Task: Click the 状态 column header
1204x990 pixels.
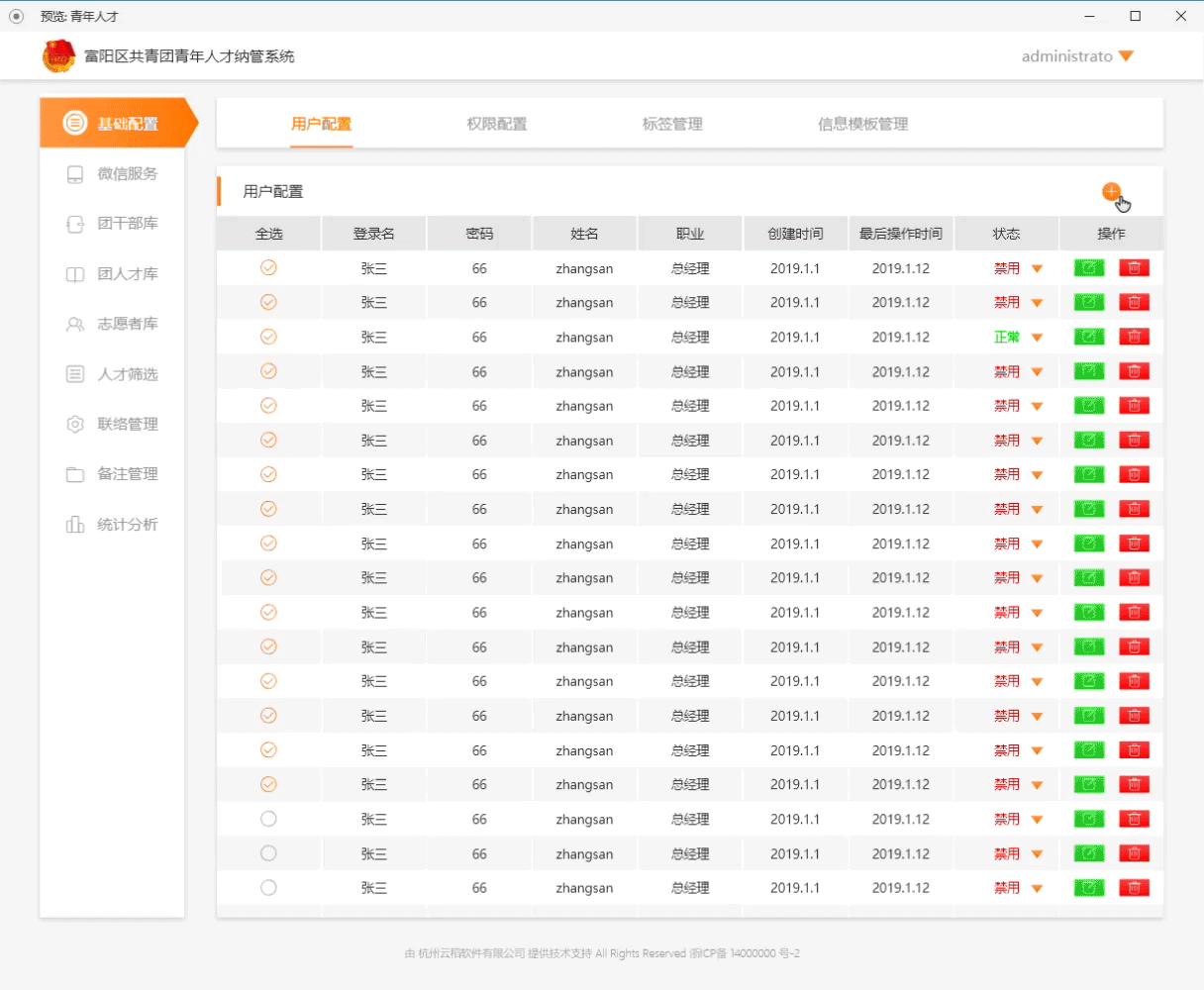Action: pos(1006,234)
